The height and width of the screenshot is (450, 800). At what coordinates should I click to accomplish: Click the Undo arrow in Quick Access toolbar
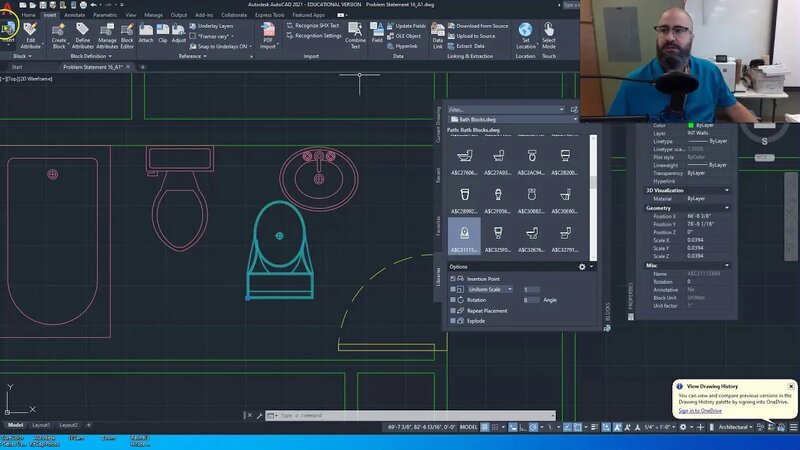coord(93,5)
